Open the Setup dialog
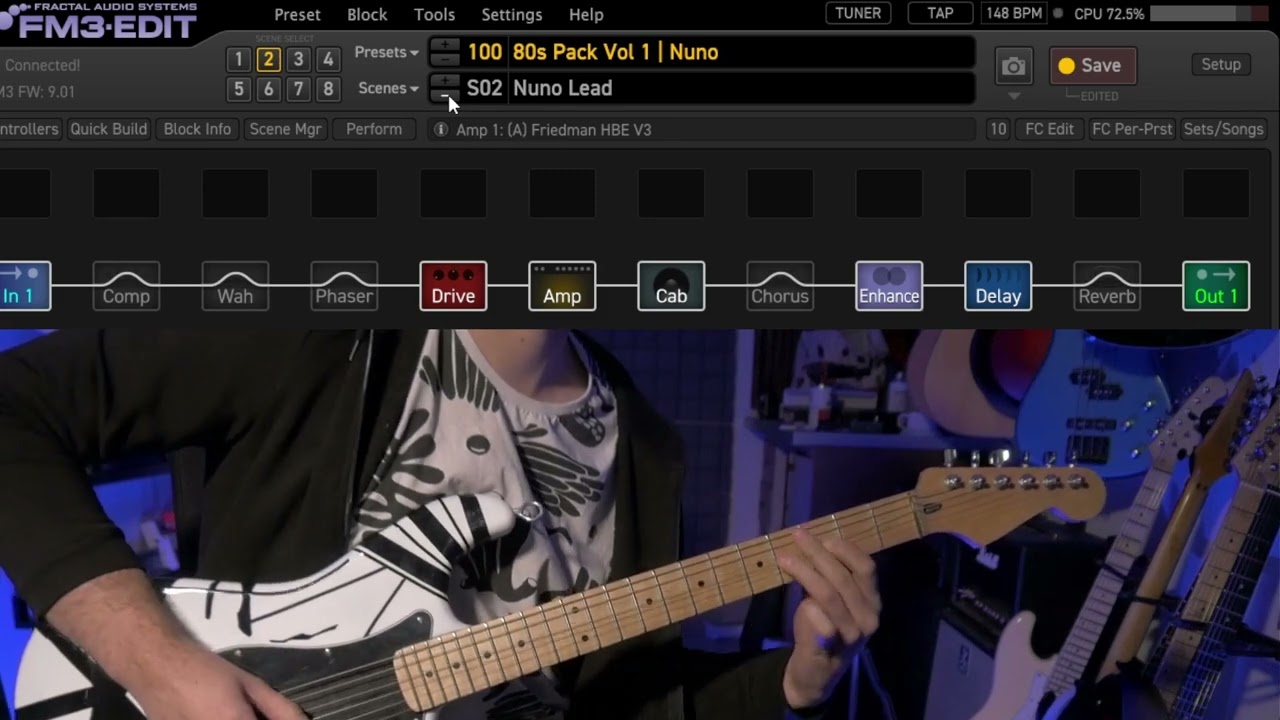The width and height of the screenshot is (1280, 720). 1221,64
